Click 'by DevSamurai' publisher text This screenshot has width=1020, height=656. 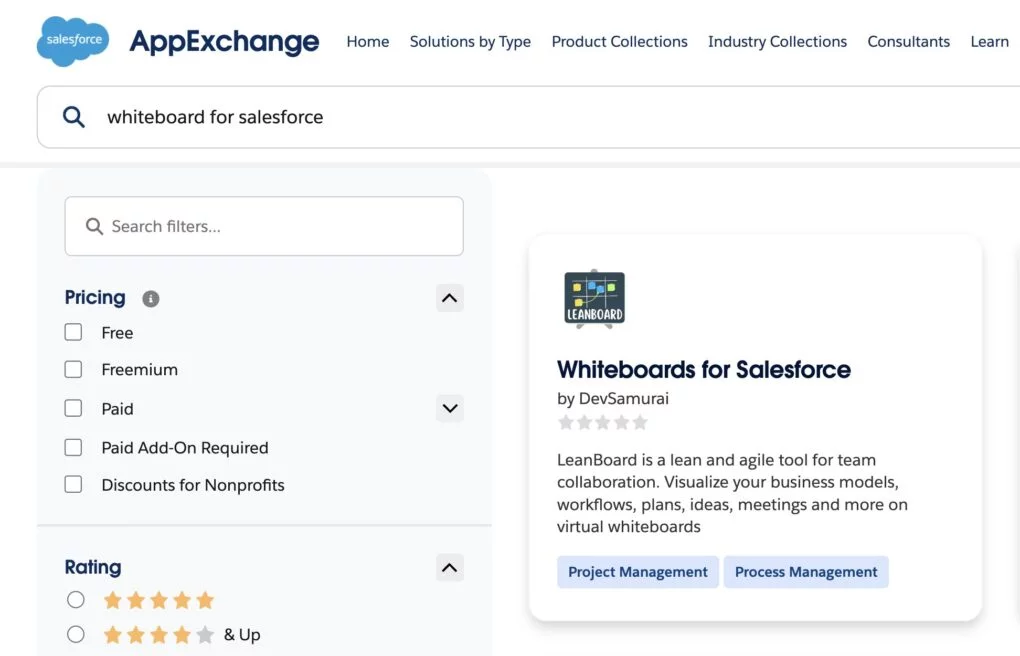click(613, 398)
